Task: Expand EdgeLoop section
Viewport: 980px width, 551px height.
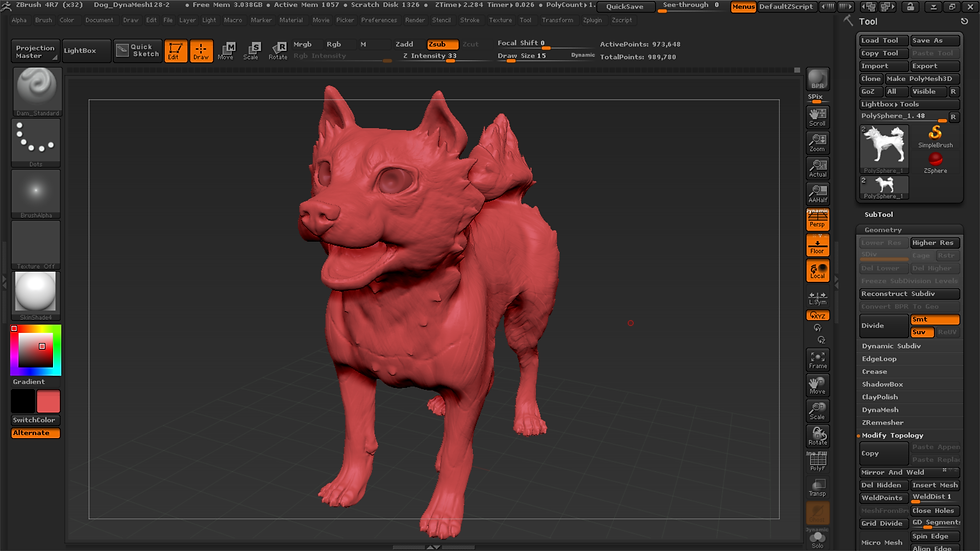Action: point(879,359)
